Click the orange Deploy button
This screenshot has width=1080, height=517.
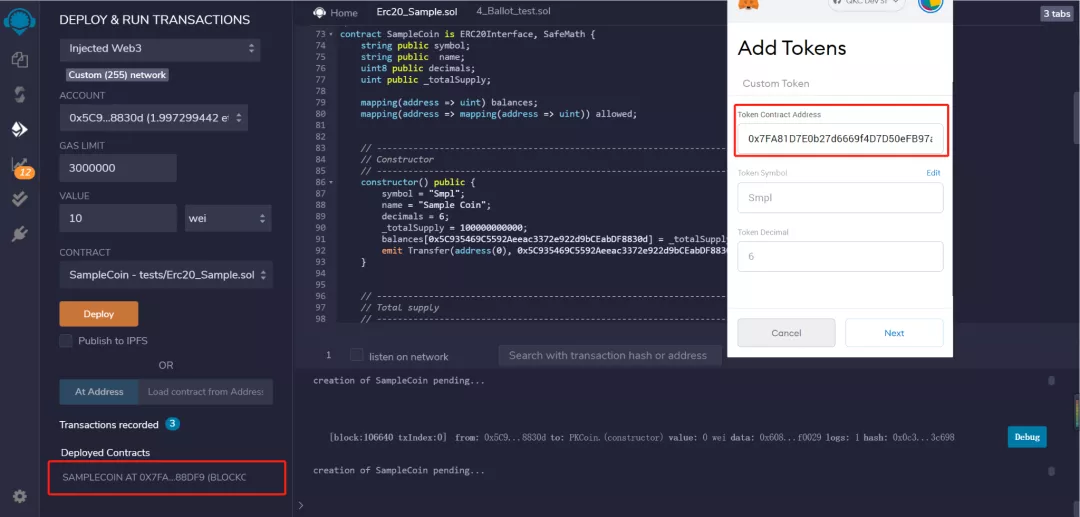[x=99, y=314]
